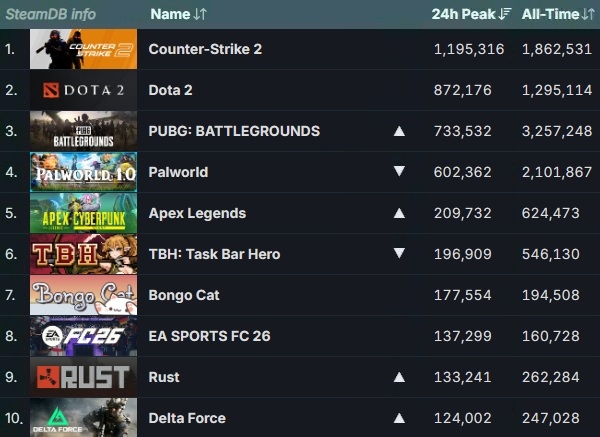The height and width of the screenshot is (437, 600).
Task: Select 24h peak value 133,241
Action: click(463, 377)
